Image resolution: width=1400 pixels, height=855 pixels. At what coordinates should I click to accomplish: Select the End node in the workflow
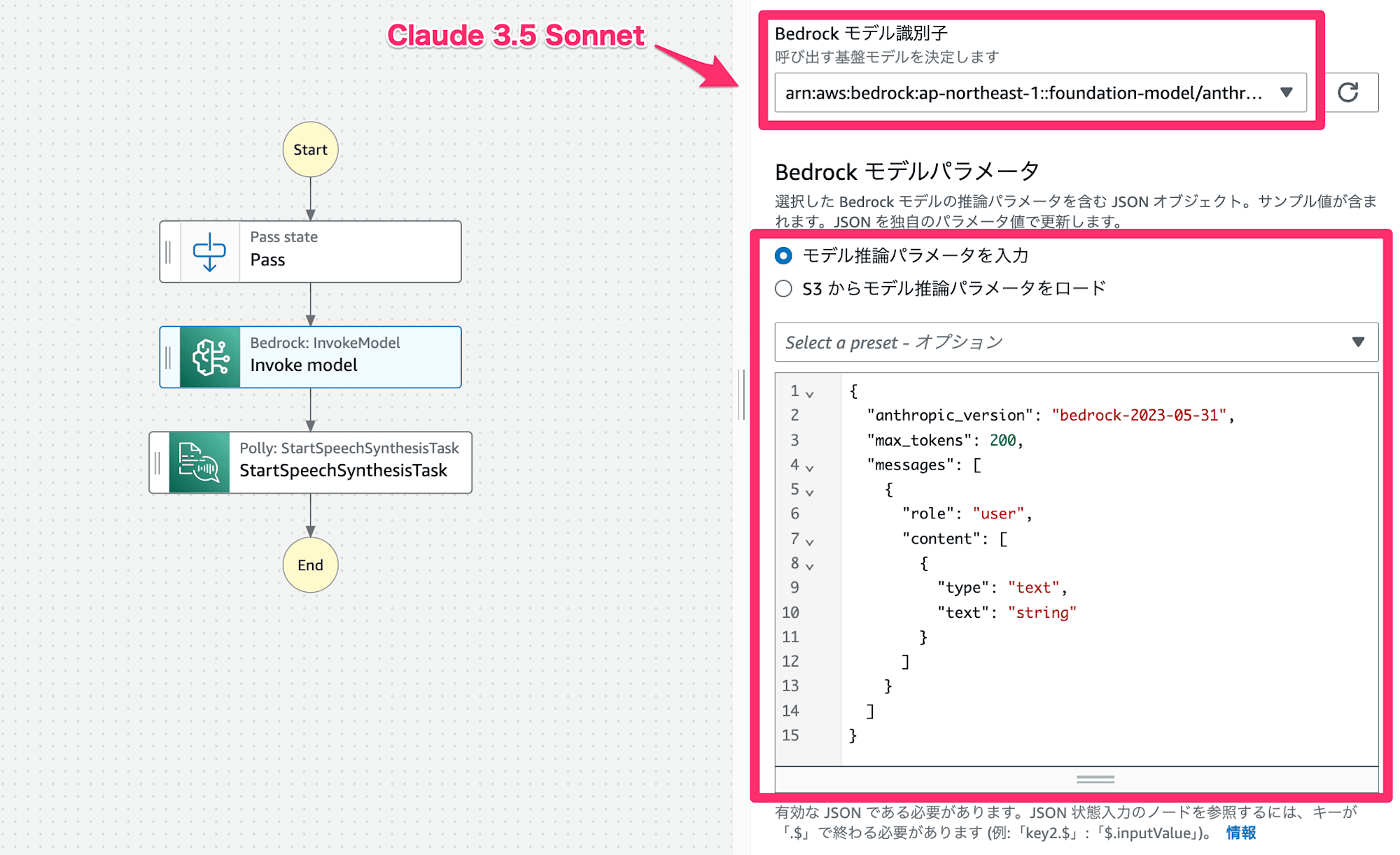(310, 565)
